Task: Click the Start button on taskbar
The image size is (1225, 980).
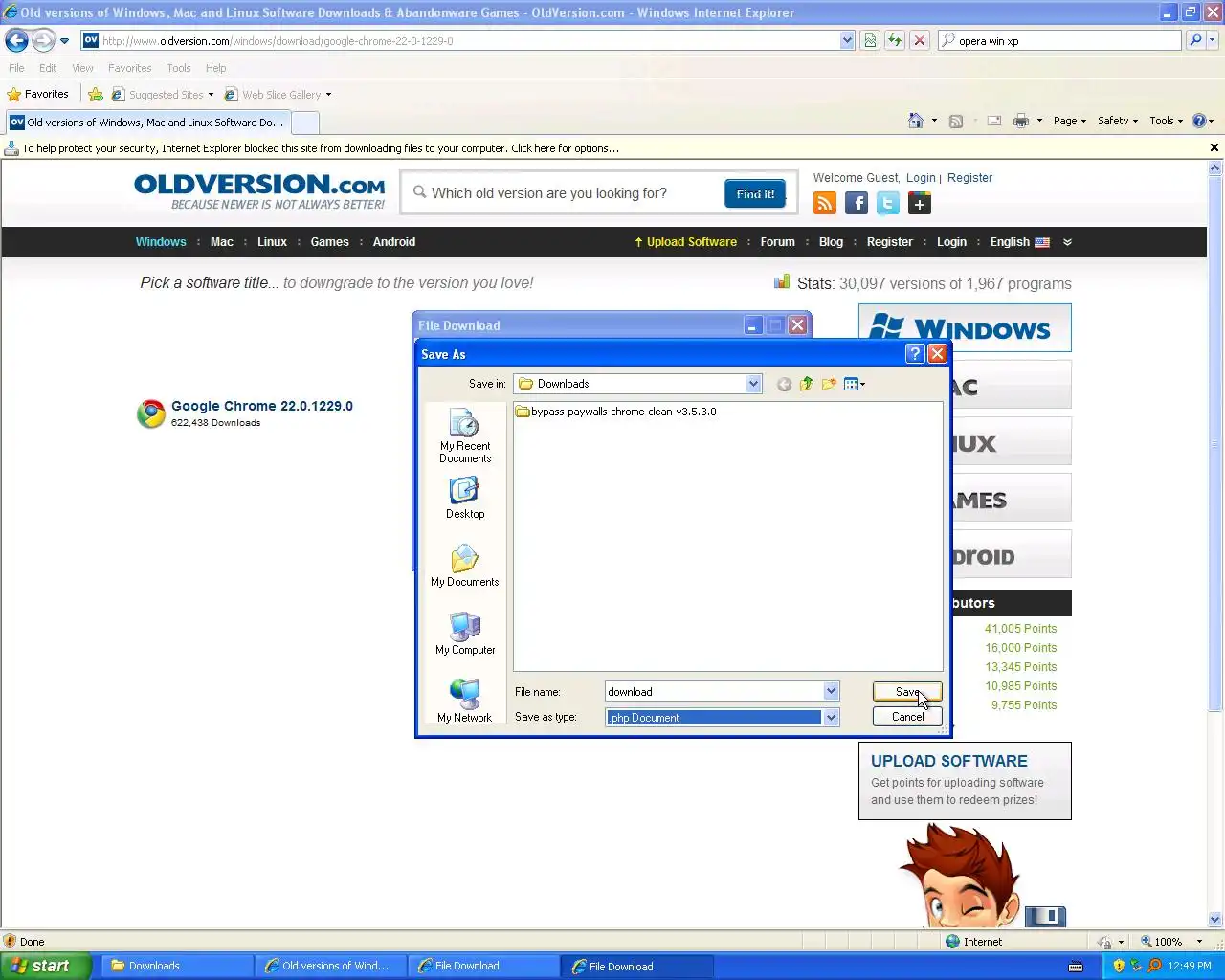Action: pyautogui.click(x=45, y=966)
